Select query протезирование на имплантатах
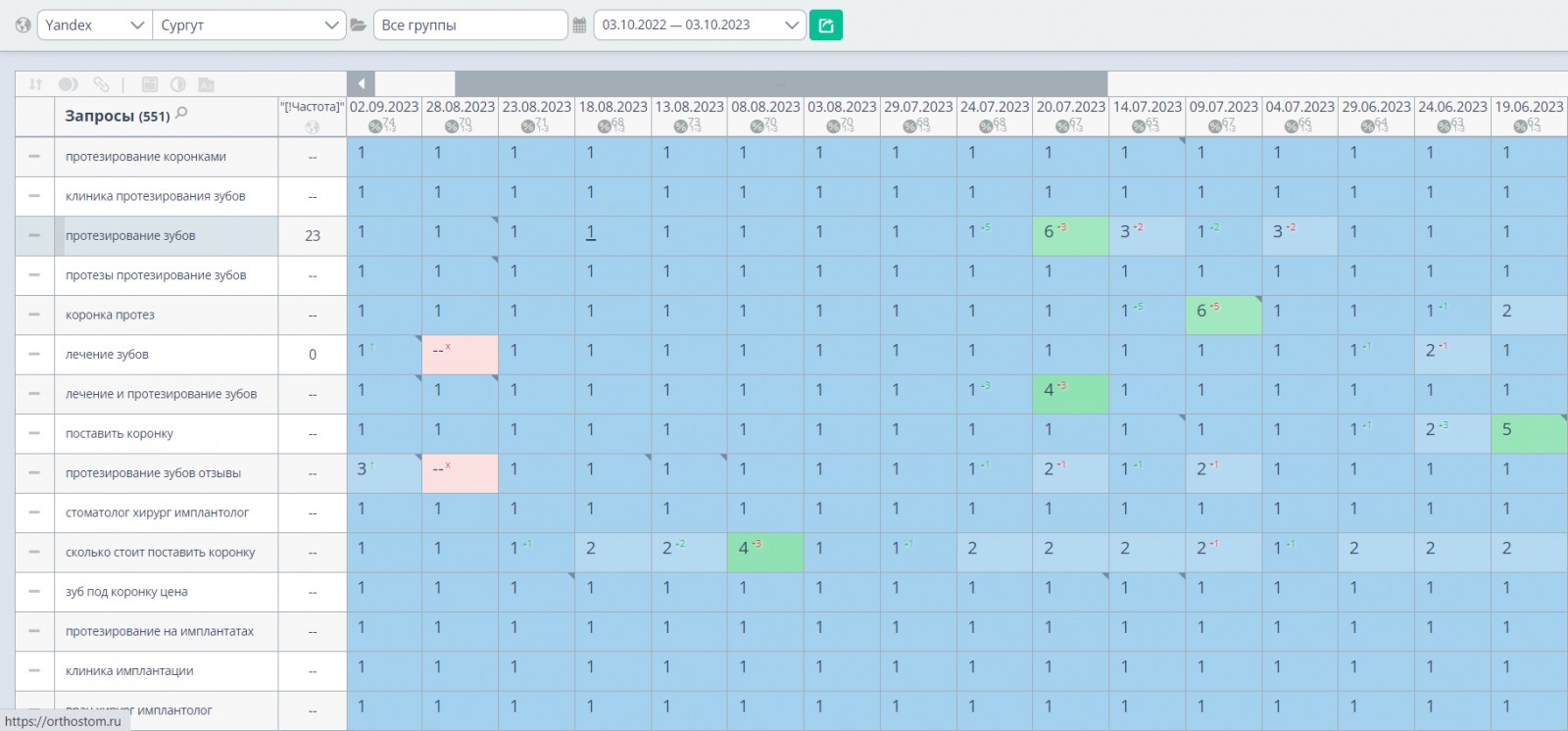This screenshot has width=1568, height=731. click(160, 632)
